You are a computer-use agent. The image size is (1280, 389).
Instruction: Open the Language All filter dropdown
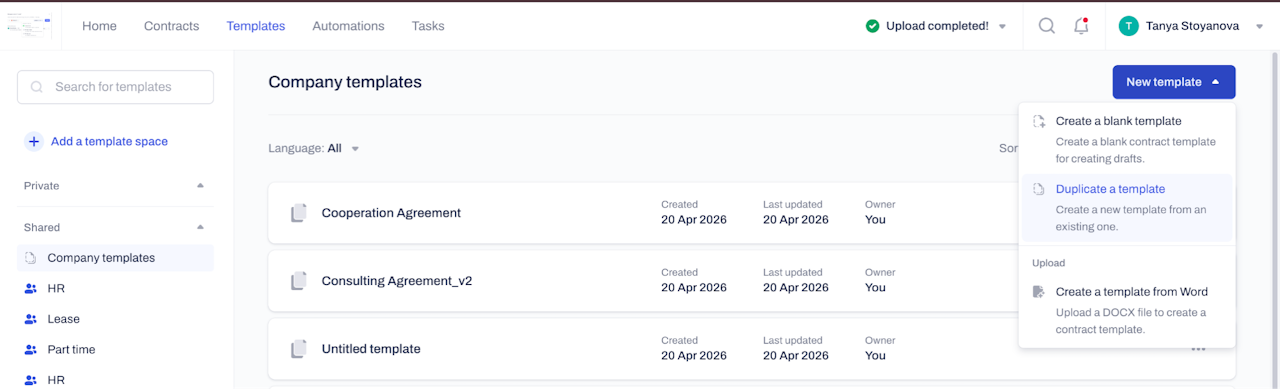[314, 148]
